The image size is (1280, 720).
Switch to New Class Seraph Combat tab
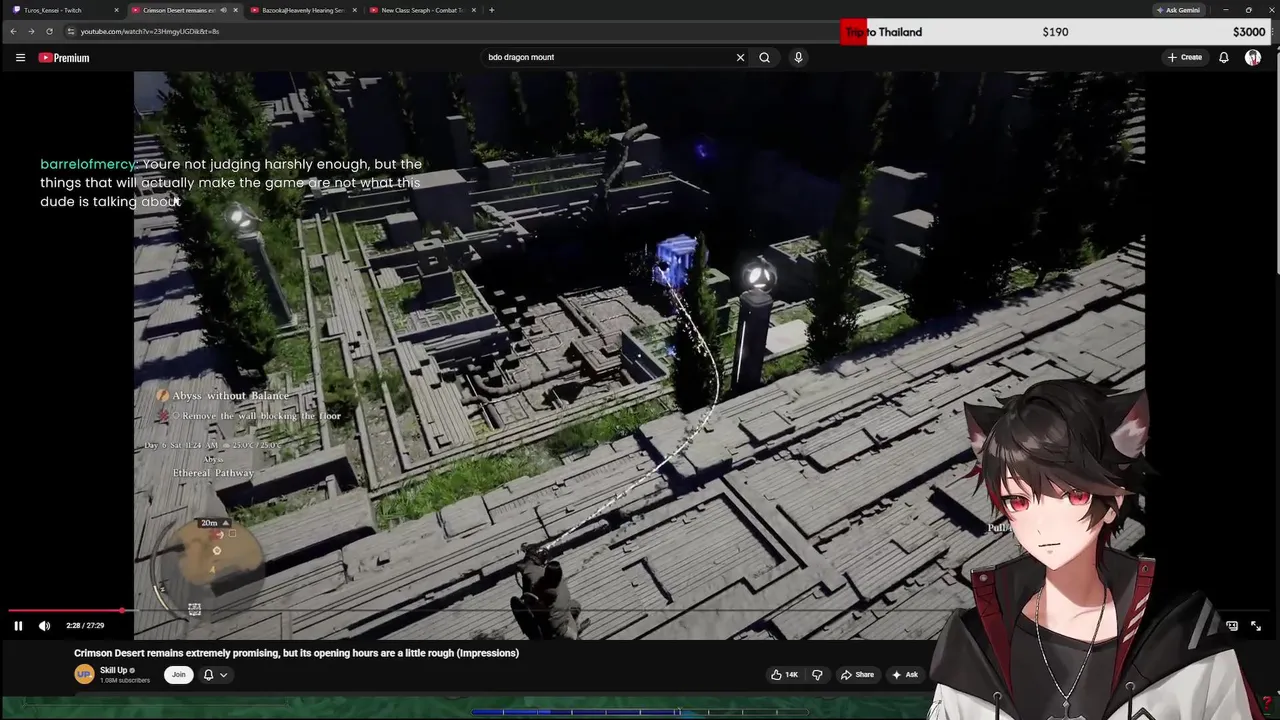tap(420, 10)
